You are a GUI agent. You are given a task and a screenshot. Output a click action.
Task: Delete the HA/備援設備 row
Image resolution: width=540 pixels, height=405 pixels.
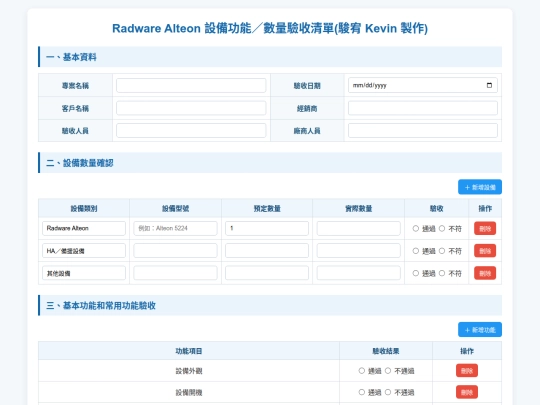coord(485,251)
